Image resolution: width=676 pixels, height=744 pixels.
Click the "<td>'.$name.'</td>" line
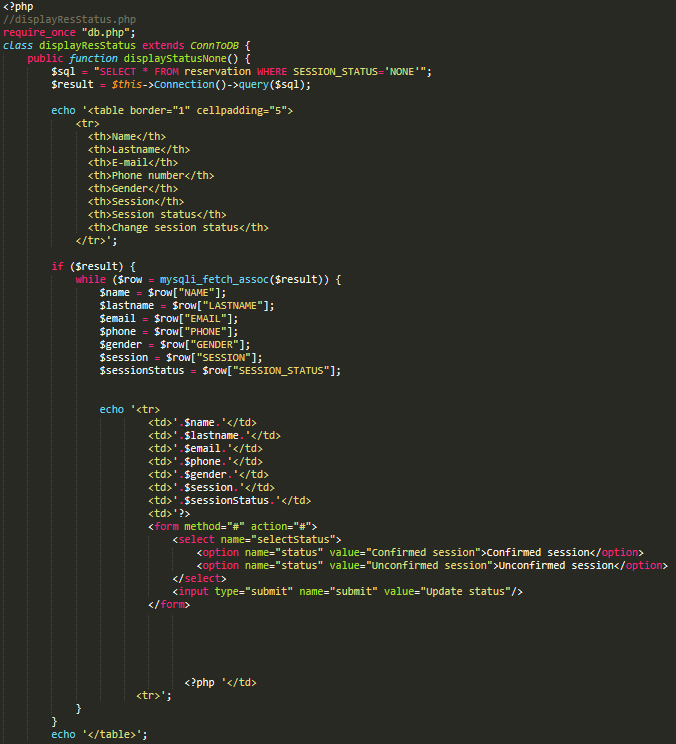coord(202,423)
